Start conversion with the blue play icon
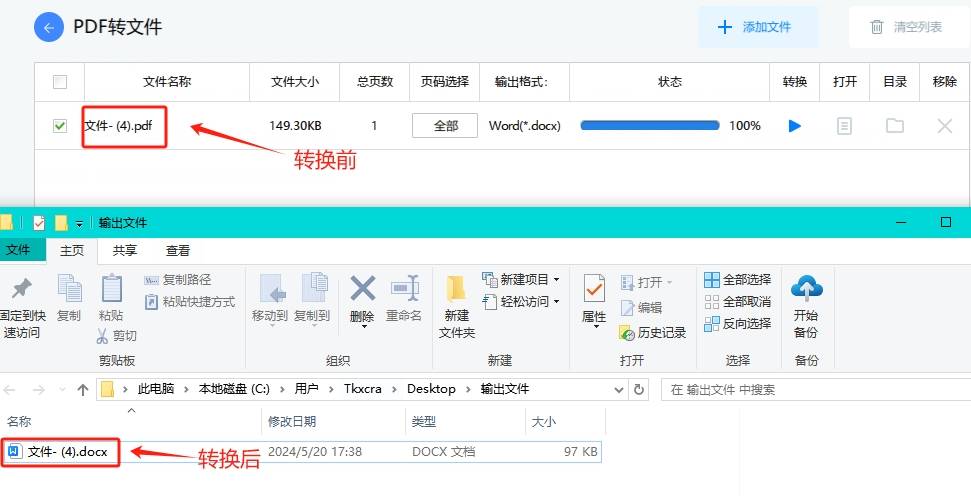The height and width of the screenshot is (496, 971). pyautogui.click(x=795, y=126)
